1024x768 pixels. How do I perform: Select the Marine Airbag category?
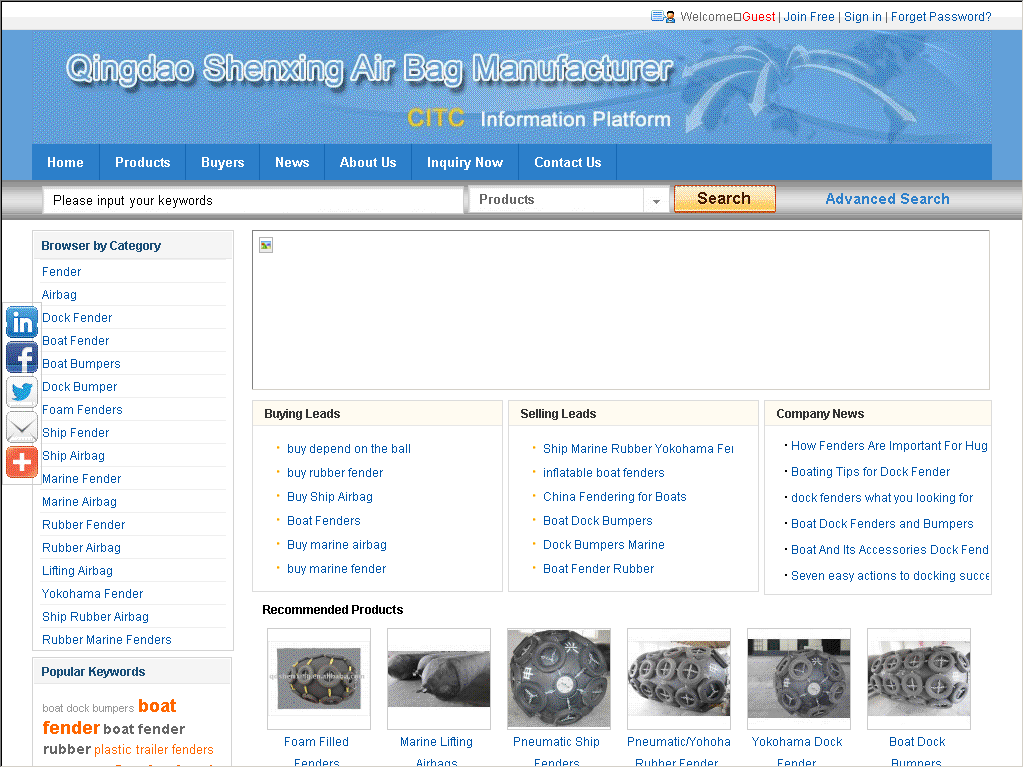point(80,502)
